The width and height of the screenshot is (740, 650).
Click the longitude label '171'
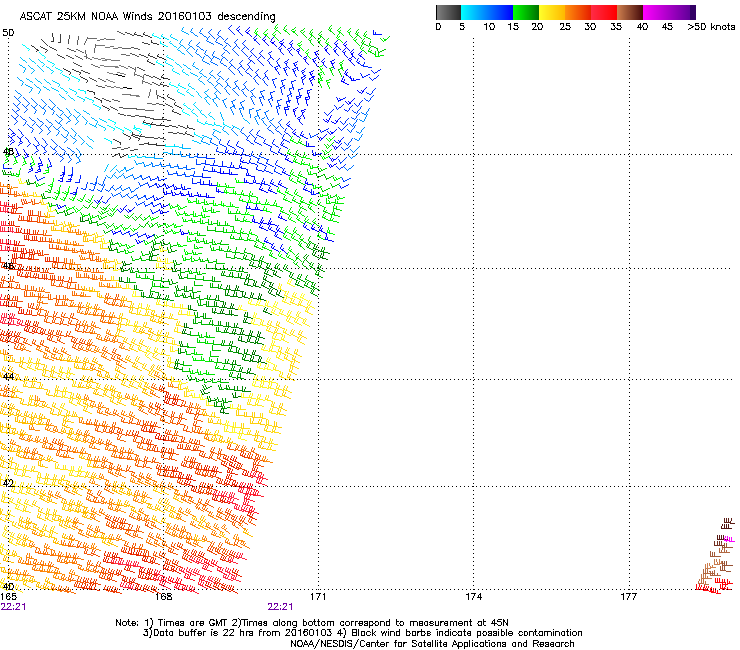coord(318,597)
